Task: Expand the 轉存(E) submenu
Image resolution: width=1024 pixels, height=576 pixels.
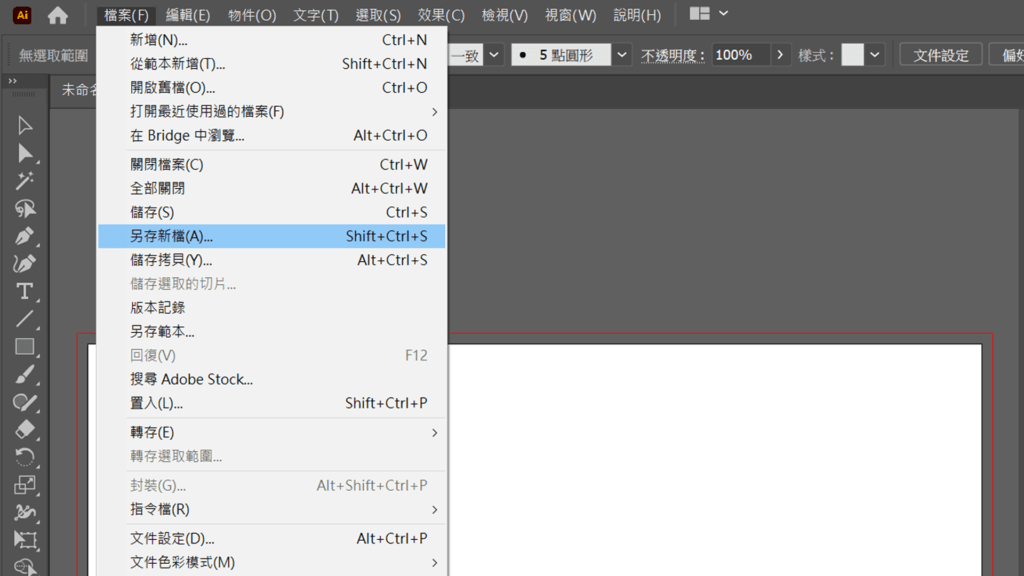Action: click(435, 432)
